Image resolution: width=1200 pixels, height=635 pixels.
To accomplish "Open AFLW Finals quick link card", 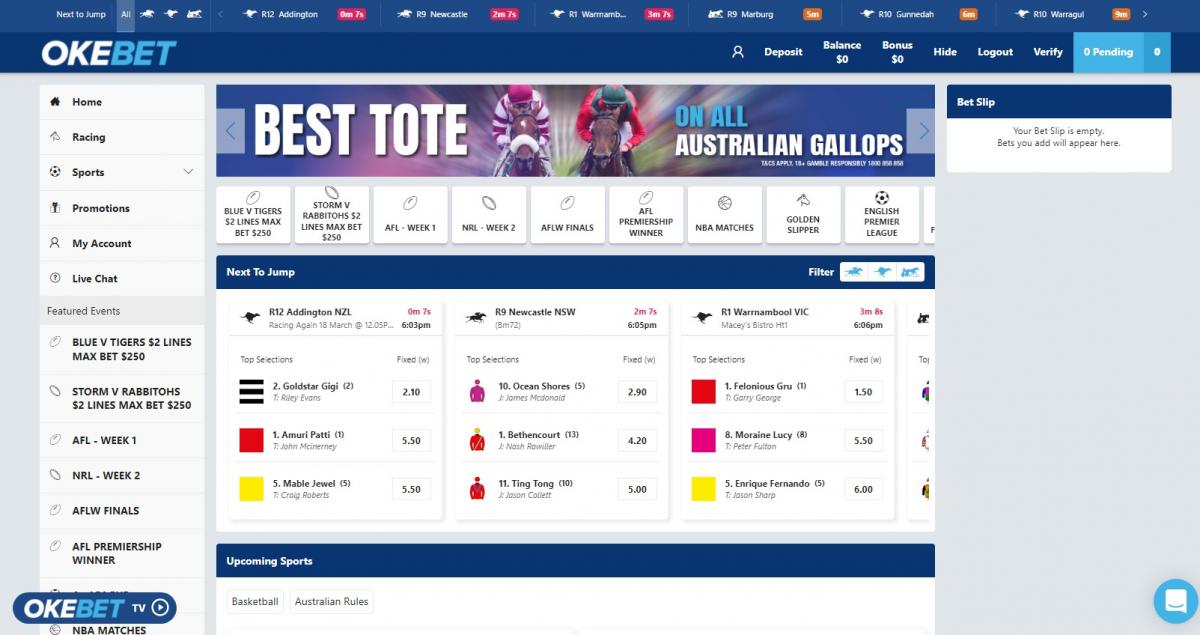I will [x=567, y=215].
